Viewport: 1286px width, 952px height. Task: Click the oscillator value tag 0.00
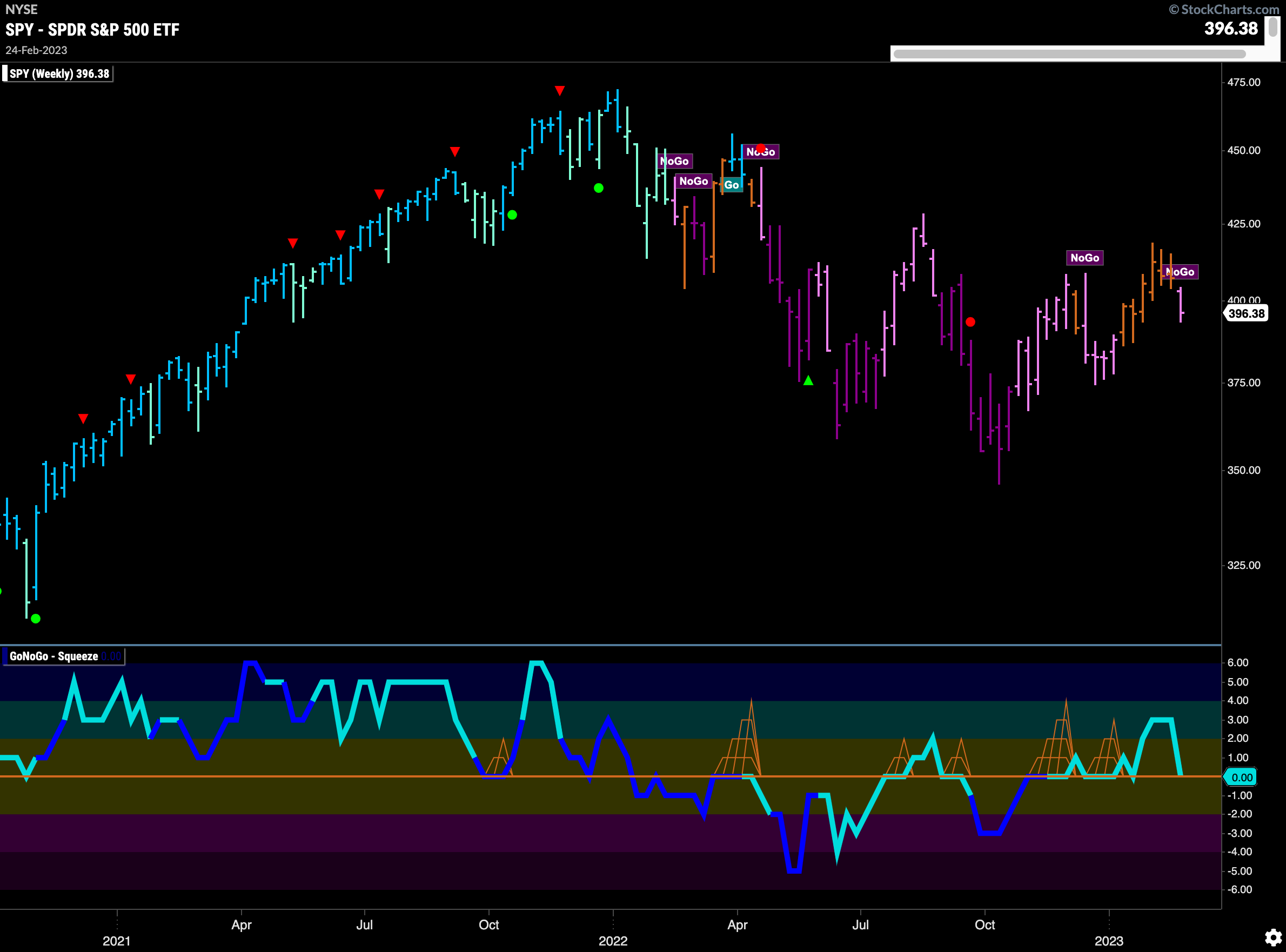pyautogui.click(x=1241, y=777)
